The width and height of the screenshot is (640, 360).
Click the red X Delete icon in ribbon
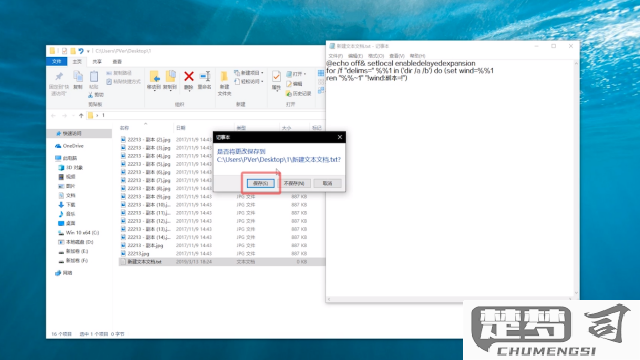(189, 76)
